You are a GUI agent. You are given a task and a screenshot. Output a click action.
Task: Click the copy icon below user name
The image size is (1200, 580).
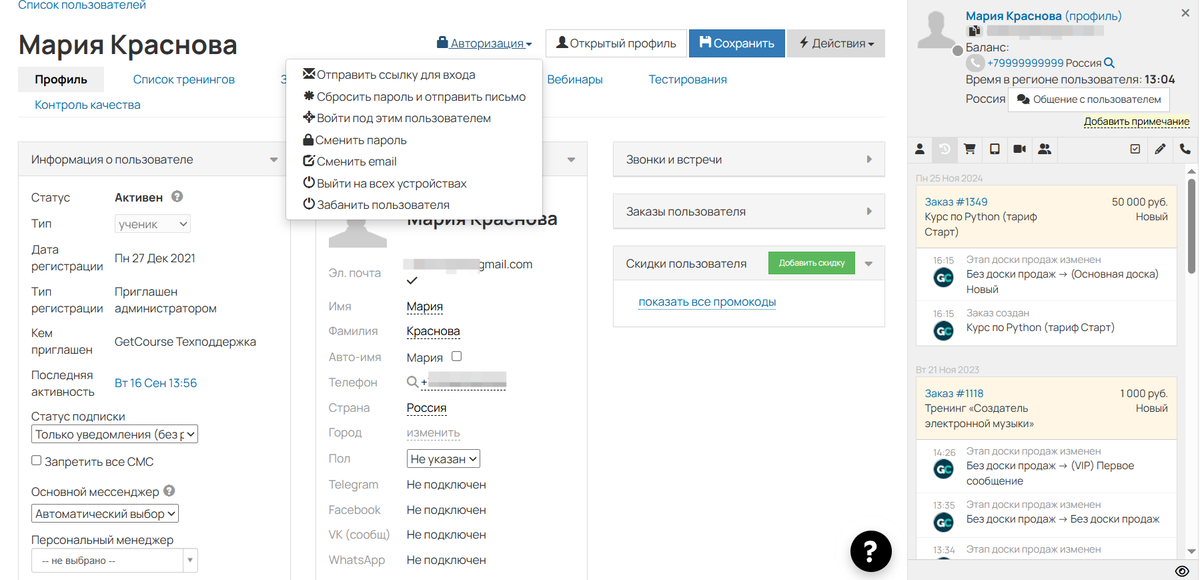pos(974,31)
